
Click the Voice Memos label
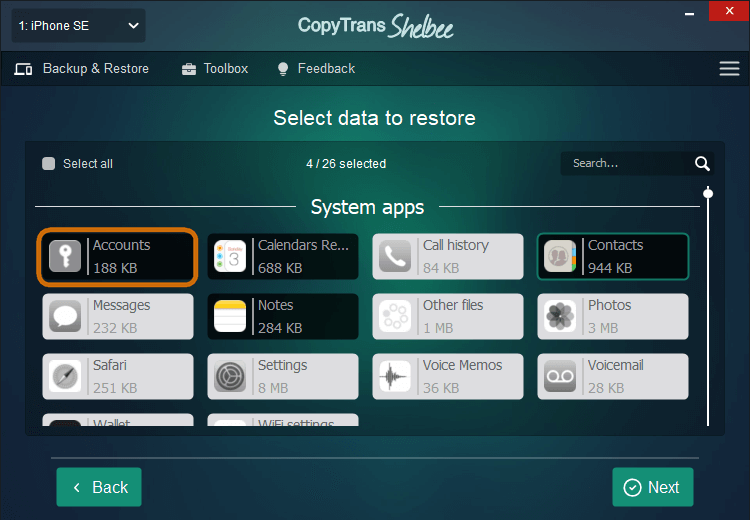click(x=463, y=365)
